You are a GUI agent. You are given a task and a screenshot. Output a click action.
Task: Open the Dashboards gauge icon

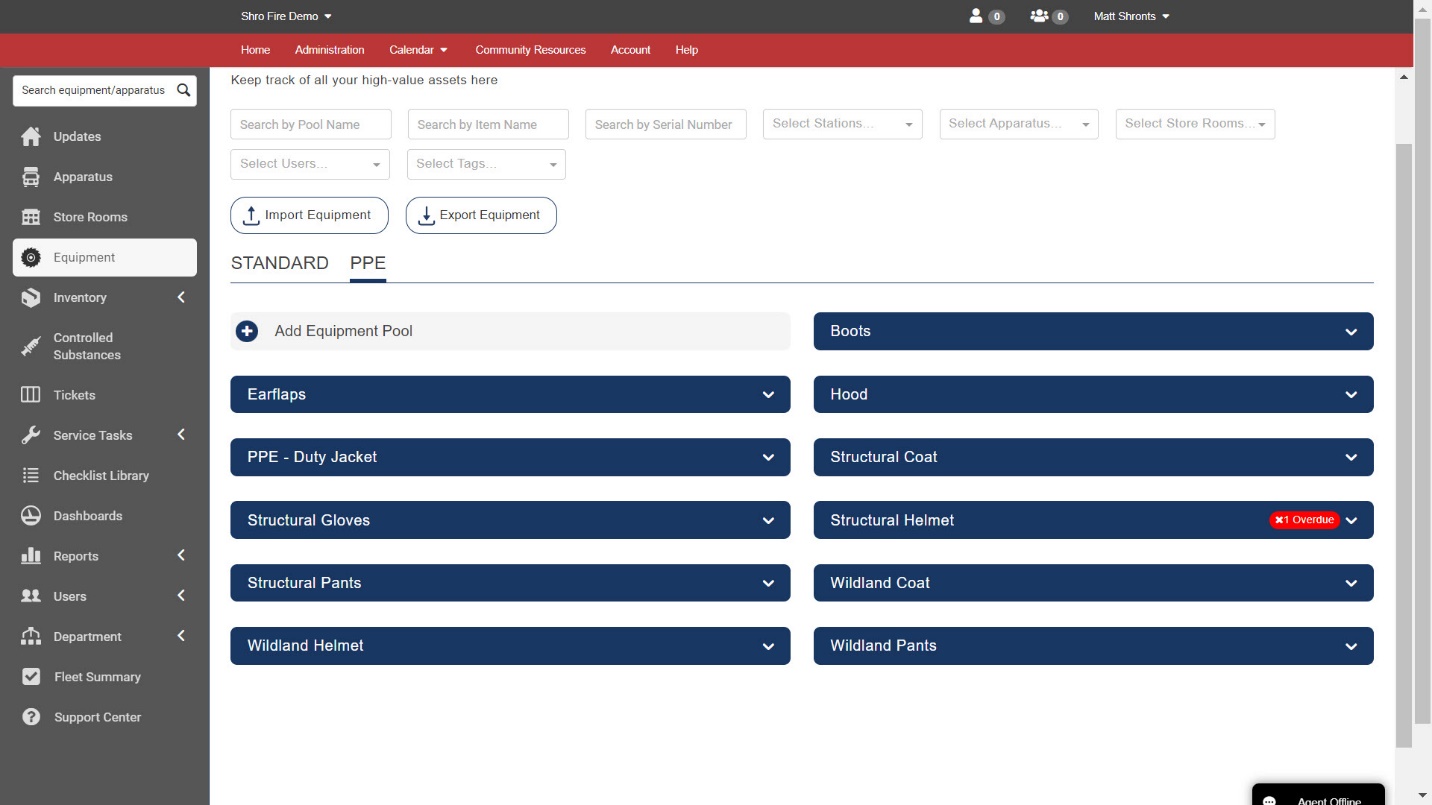[x=31, y=516]
